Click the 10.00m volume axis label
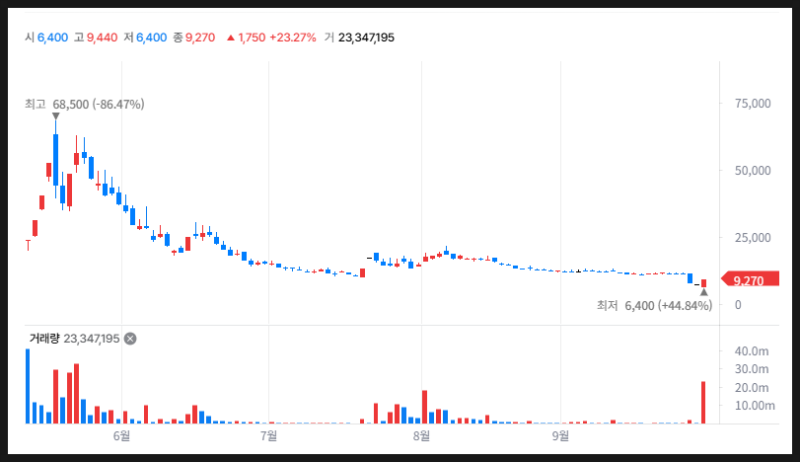800x462 pixels. (x=755, y=406)
